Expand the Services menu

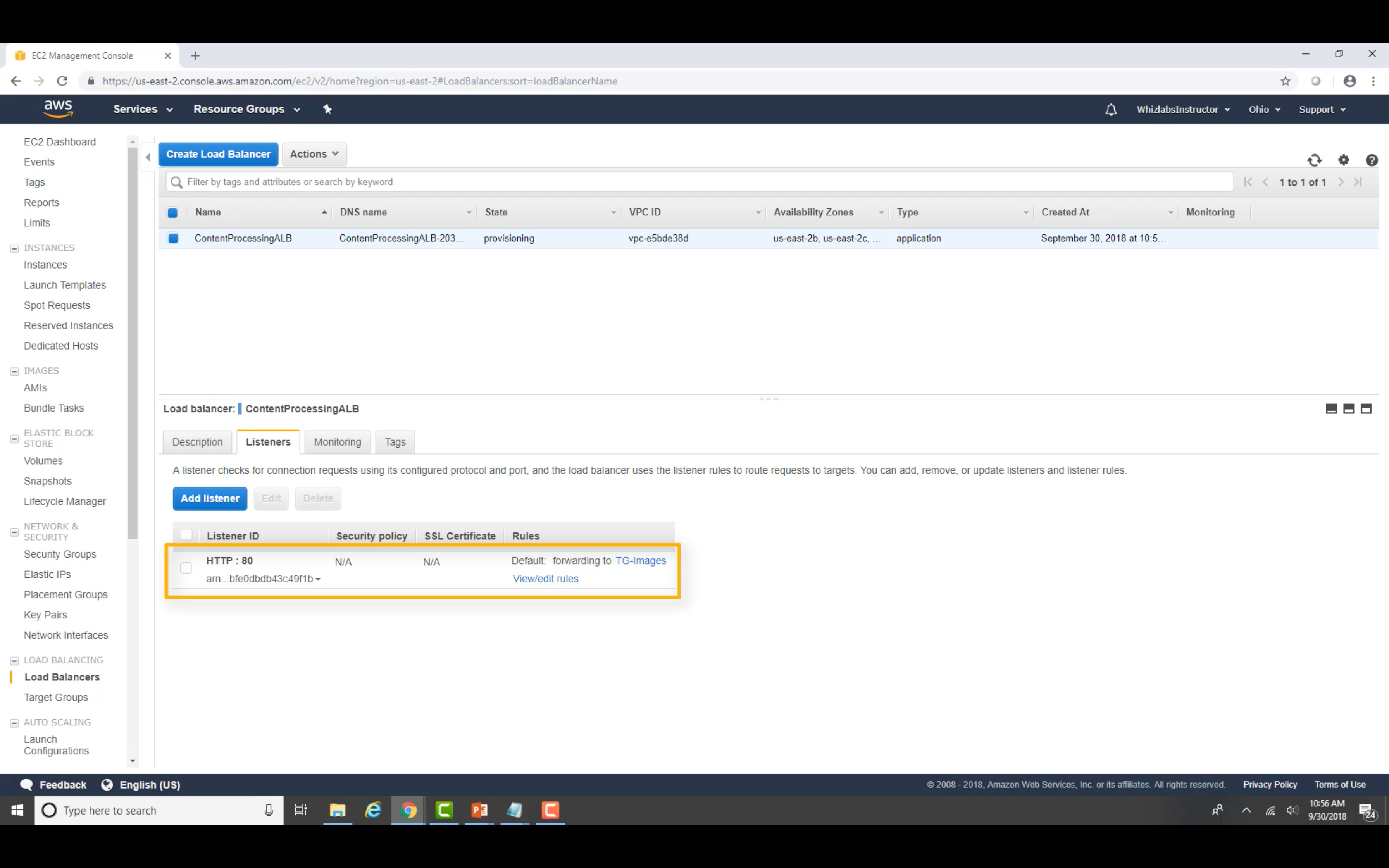(x=142, y=109)
